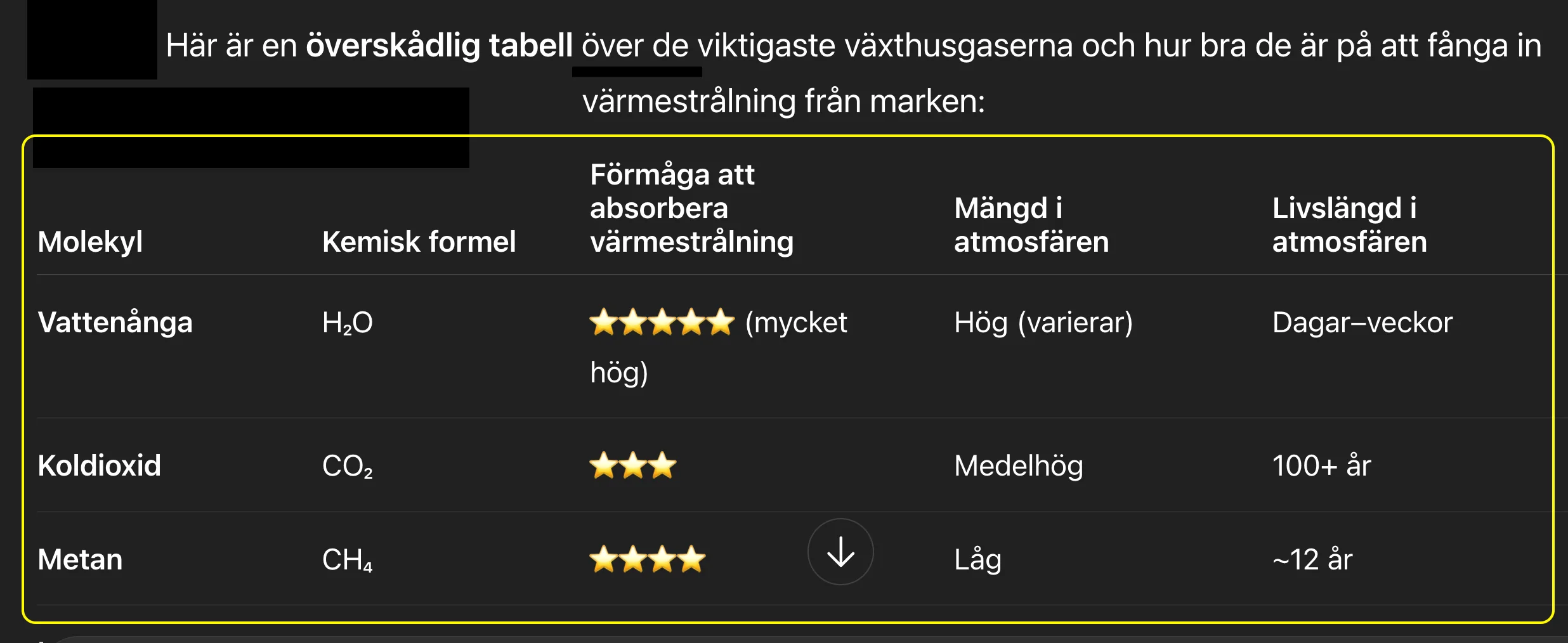Click the Kemisk formel column header
Image resolution: width=1568 pixels, height=643 pixels.
419,242
